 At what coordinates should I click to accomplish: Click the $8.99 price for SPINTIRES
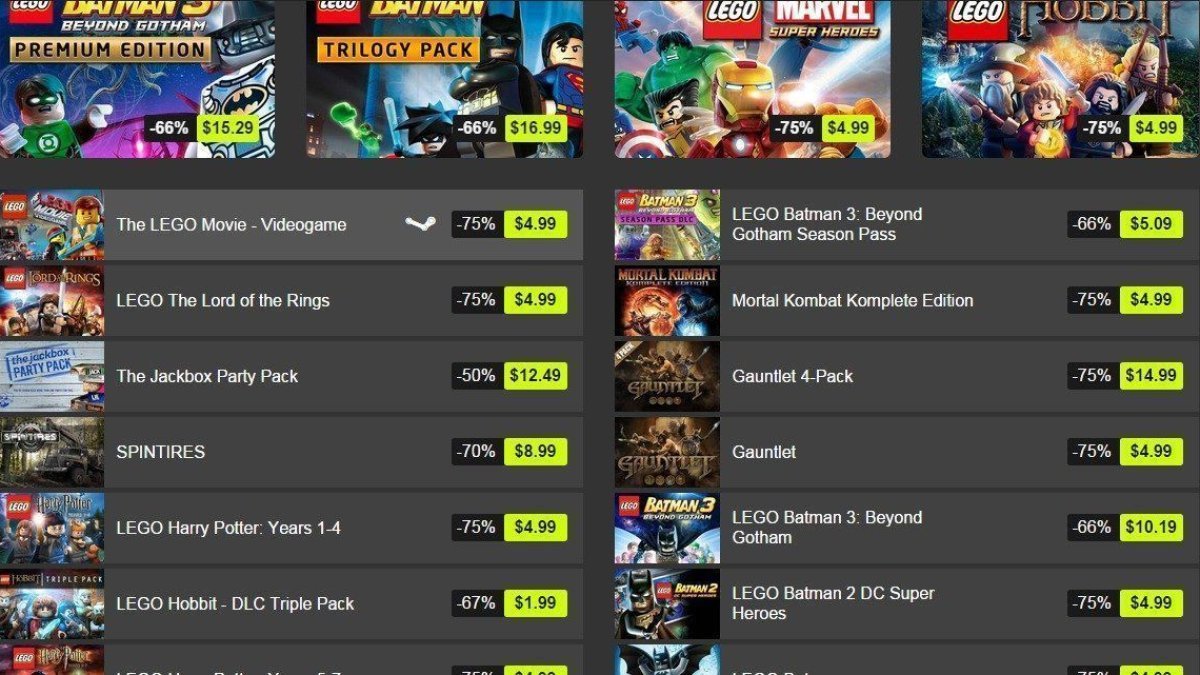[536, 452]
